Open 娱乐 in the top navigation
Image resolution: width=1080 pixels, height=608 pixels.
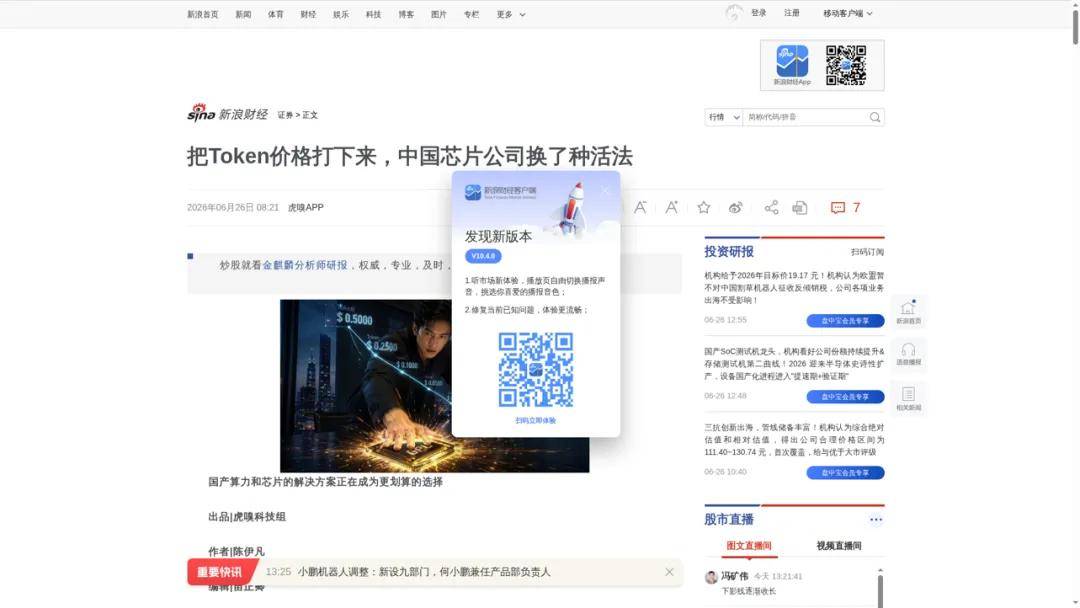341,14
